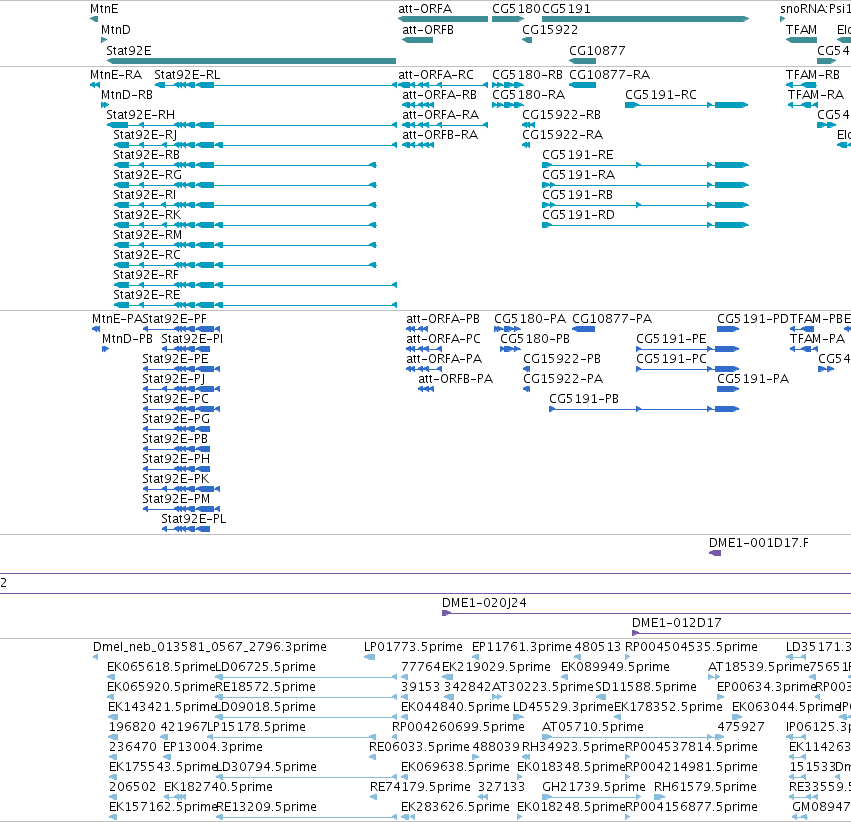Click protein label "CG5180-PA"

530,319
